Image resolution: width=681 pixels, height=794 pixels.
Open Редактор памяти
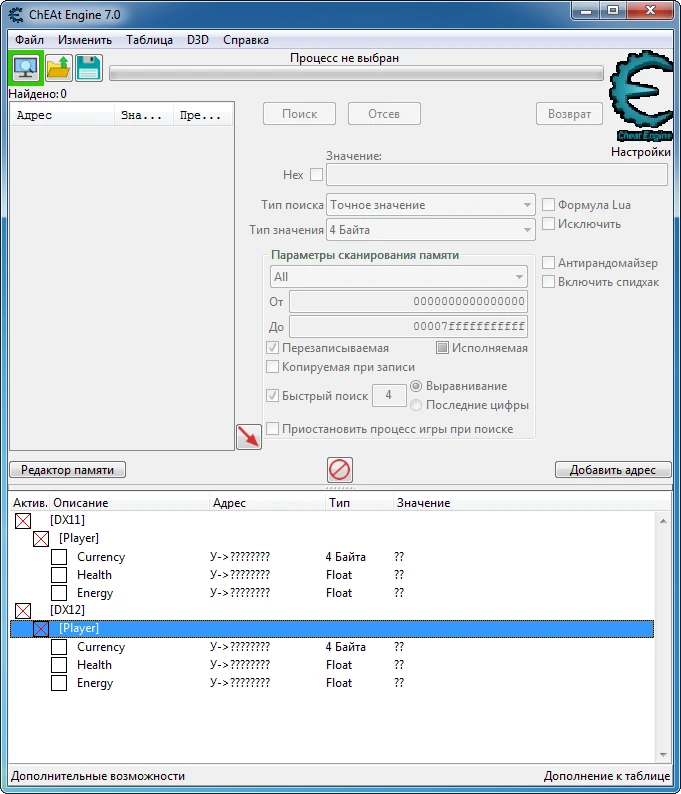tap(67, 469)
